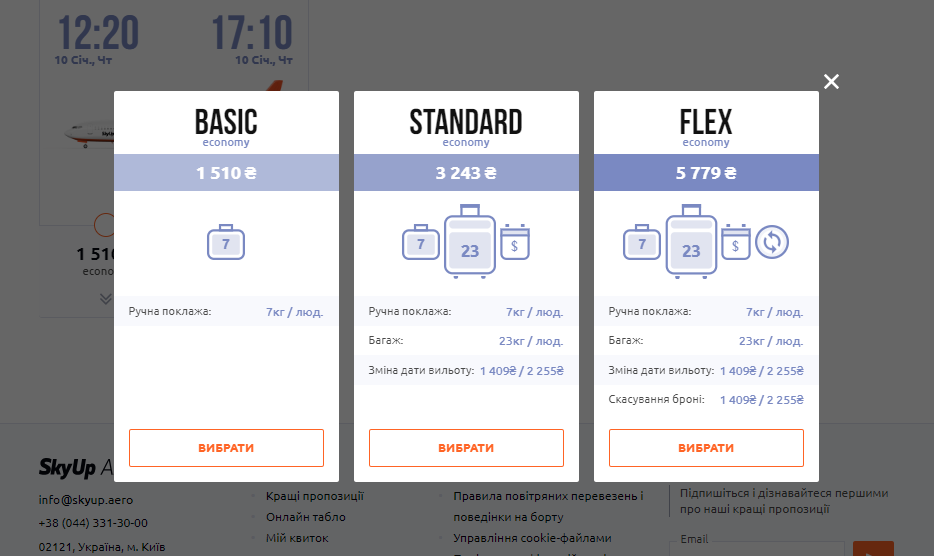Click the info@skyup.aero email link

point(86,499)
